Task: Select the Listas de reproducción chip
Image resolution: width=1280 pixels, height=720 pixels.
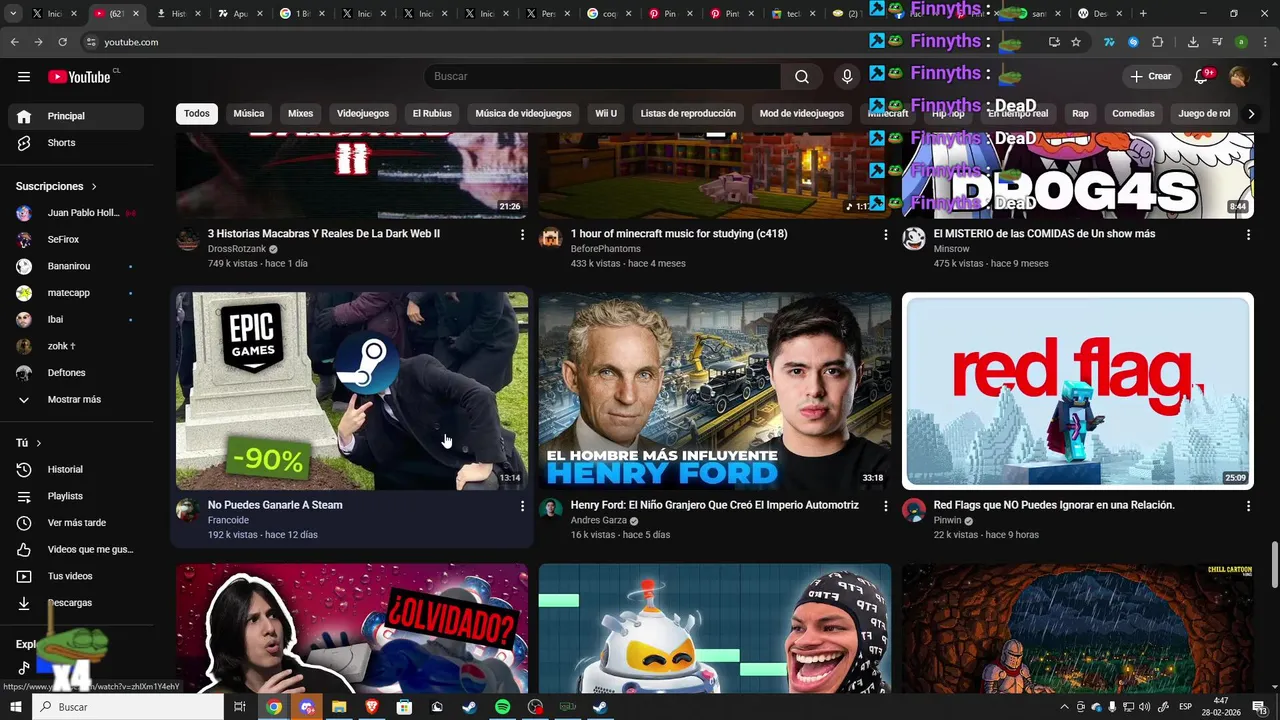Action: (688, 114)
